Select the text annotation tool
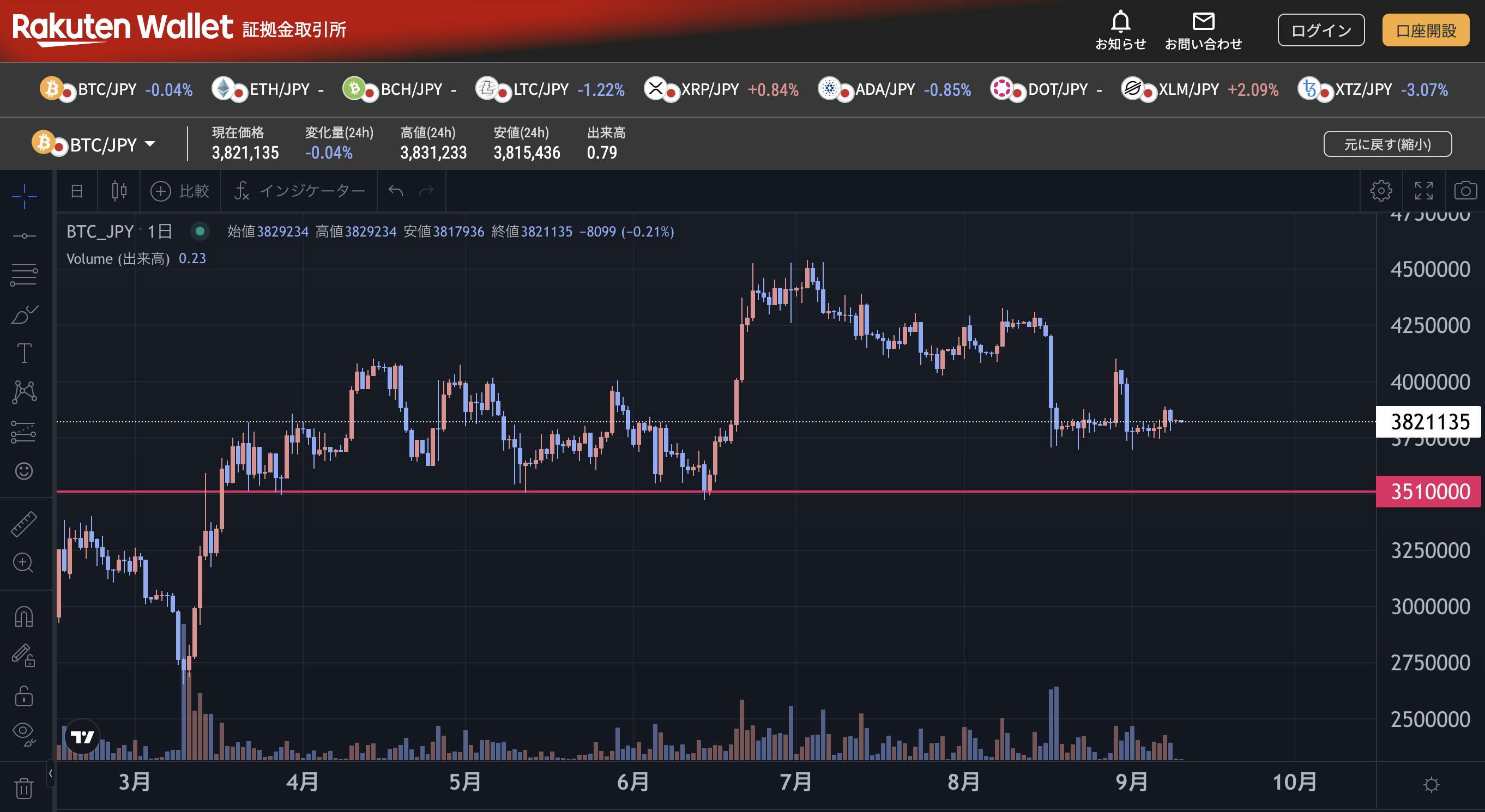1485x812 pixels. point(23,353)
